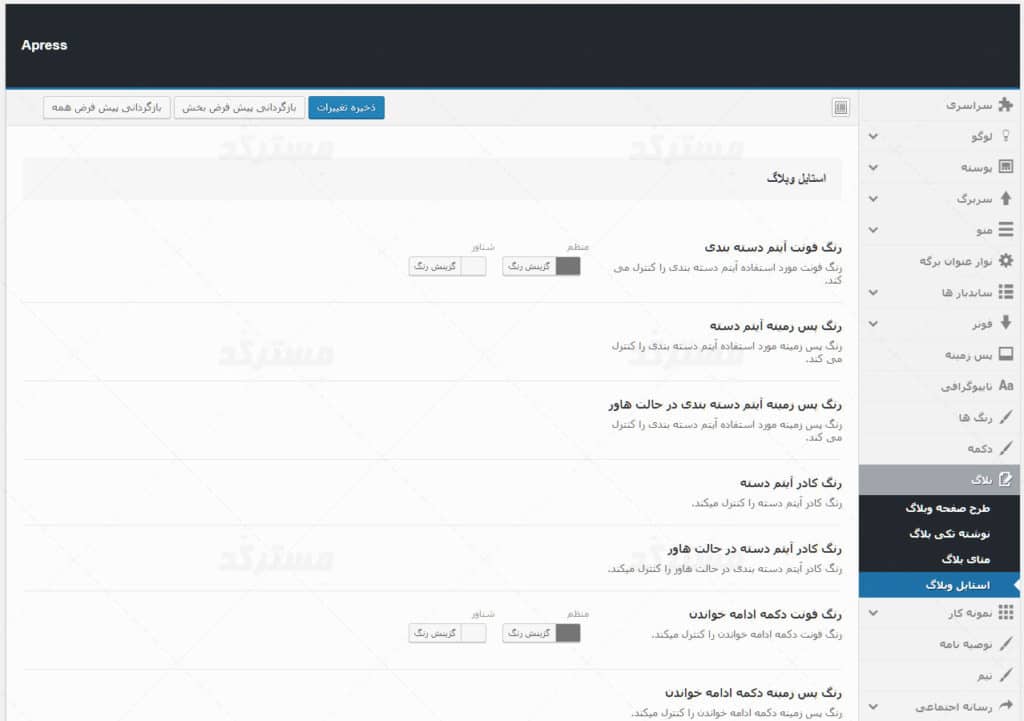The height and width of the screenshot is (721, 1024).
Task: Click the رنگ کادر آیتم دسته label
Action: point(791,483)
